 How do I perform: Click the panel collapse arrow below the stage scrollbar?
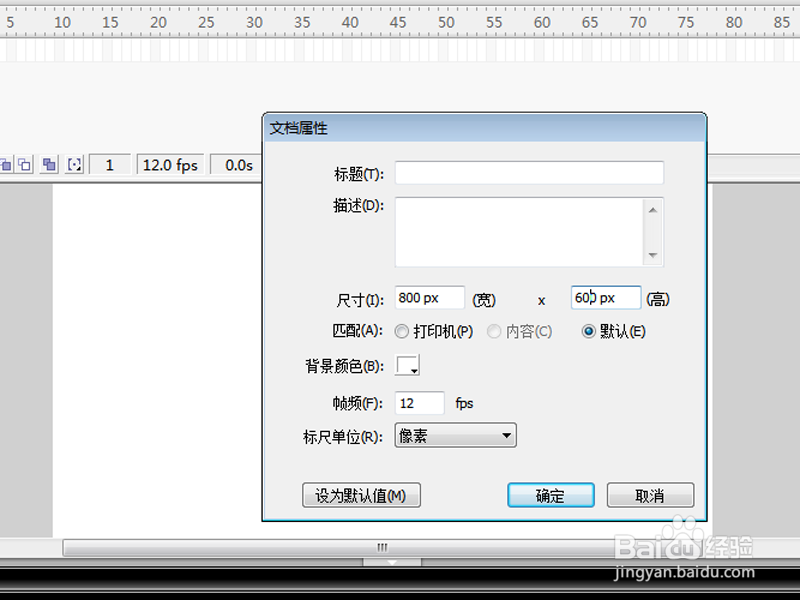tap(392, 562)
